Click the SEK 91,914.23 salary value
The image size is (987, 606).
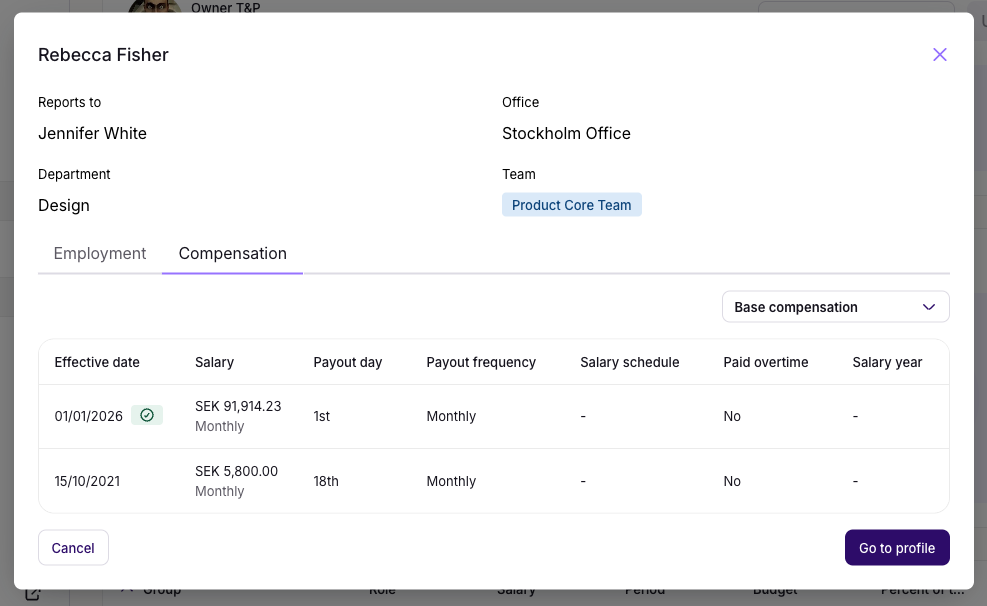[x=238, y=406]
